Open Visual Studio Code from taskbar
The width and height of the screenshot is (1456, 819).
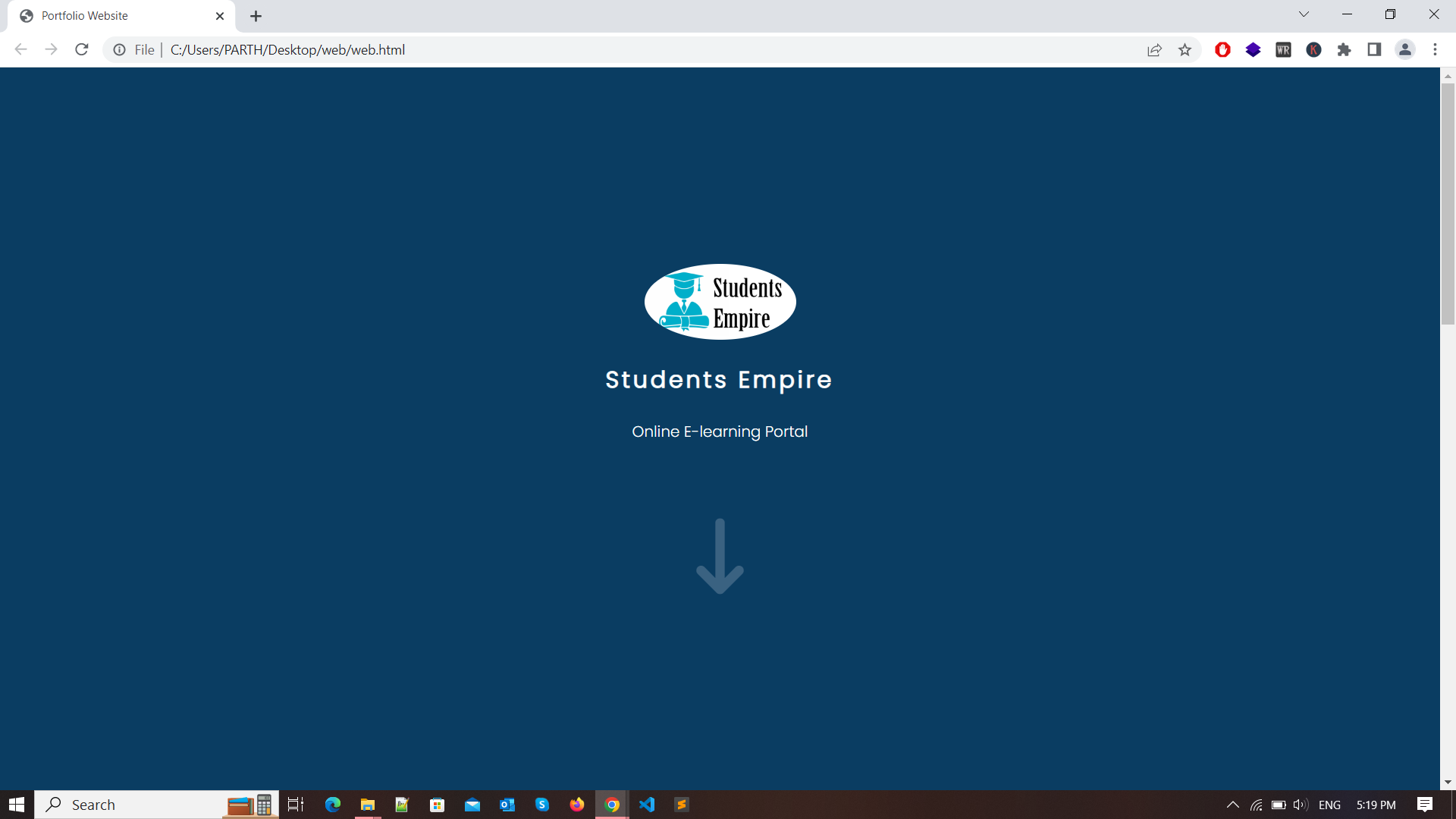(647, 805)
